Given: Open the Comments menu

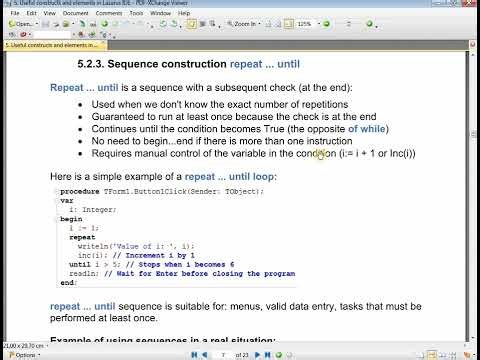Looking at the screenshot, I should click(109, 13).
